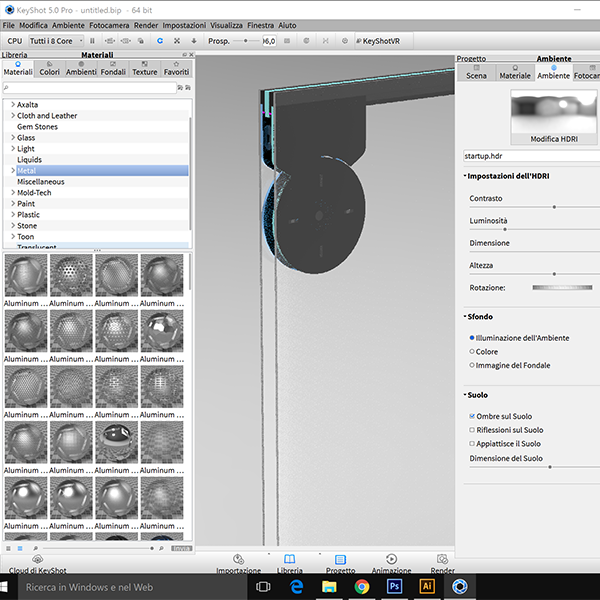
Task: Switch library to grid view icon
Action: tap(20, 548)
